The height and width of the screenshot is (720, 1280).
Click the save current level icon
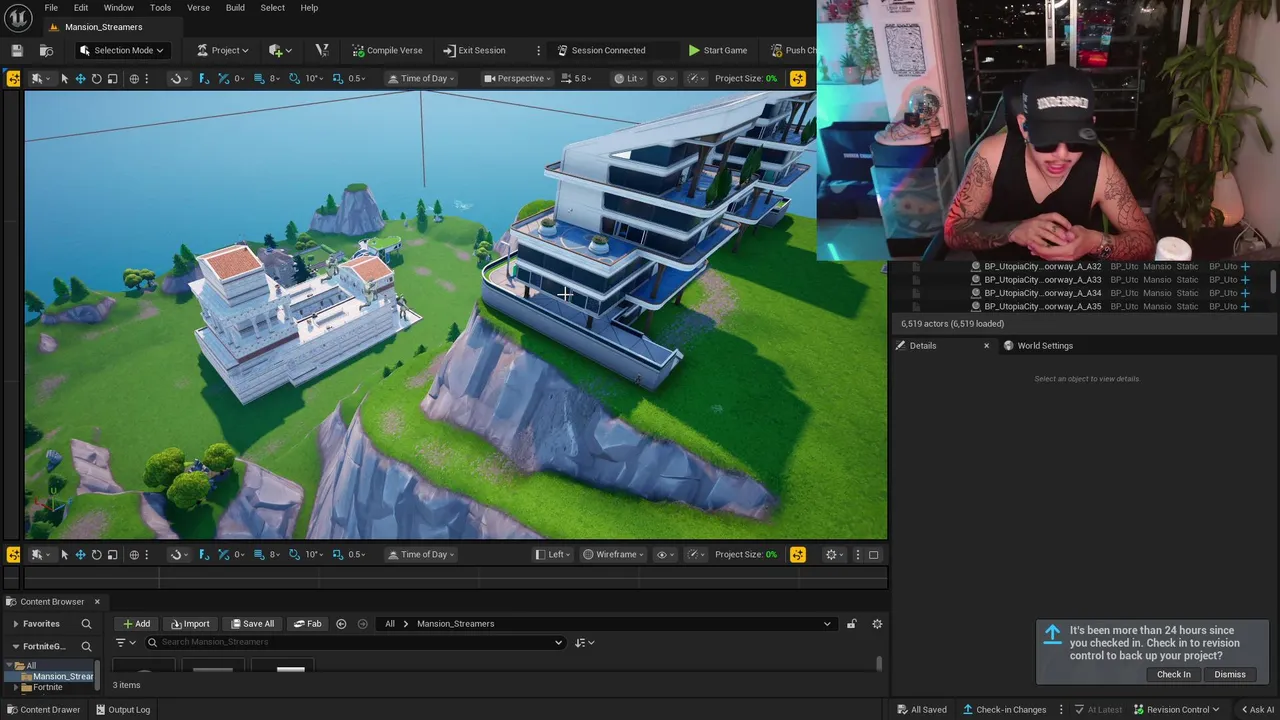[x=17, y=50]
